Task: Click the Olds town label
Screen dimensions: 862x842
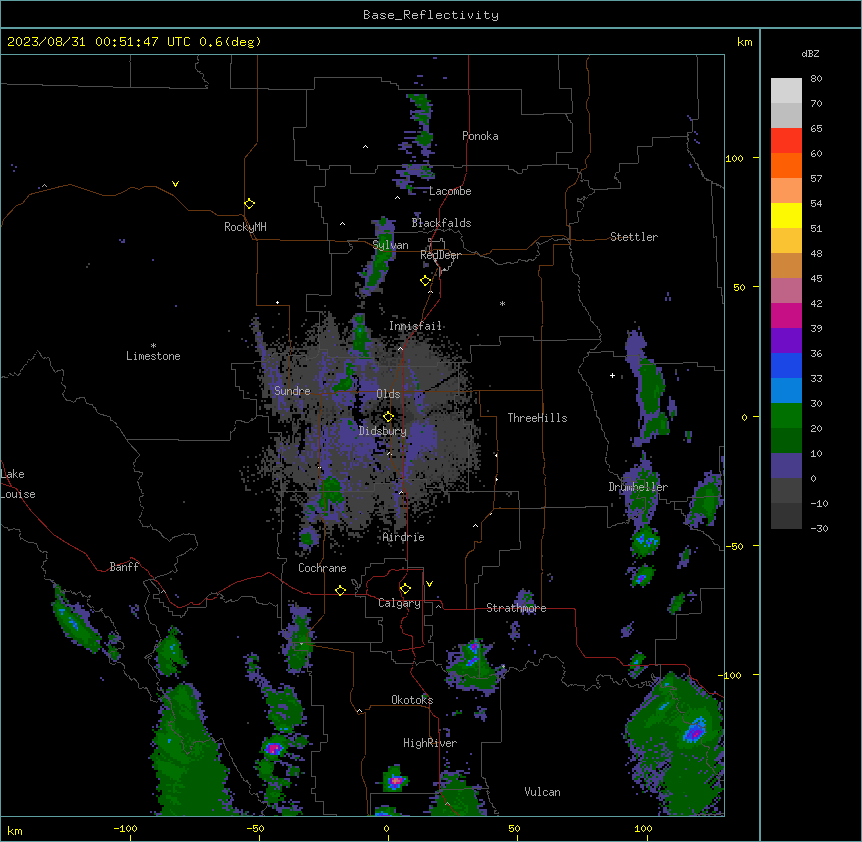Action: pyautogui.click(x=388, y=394)
